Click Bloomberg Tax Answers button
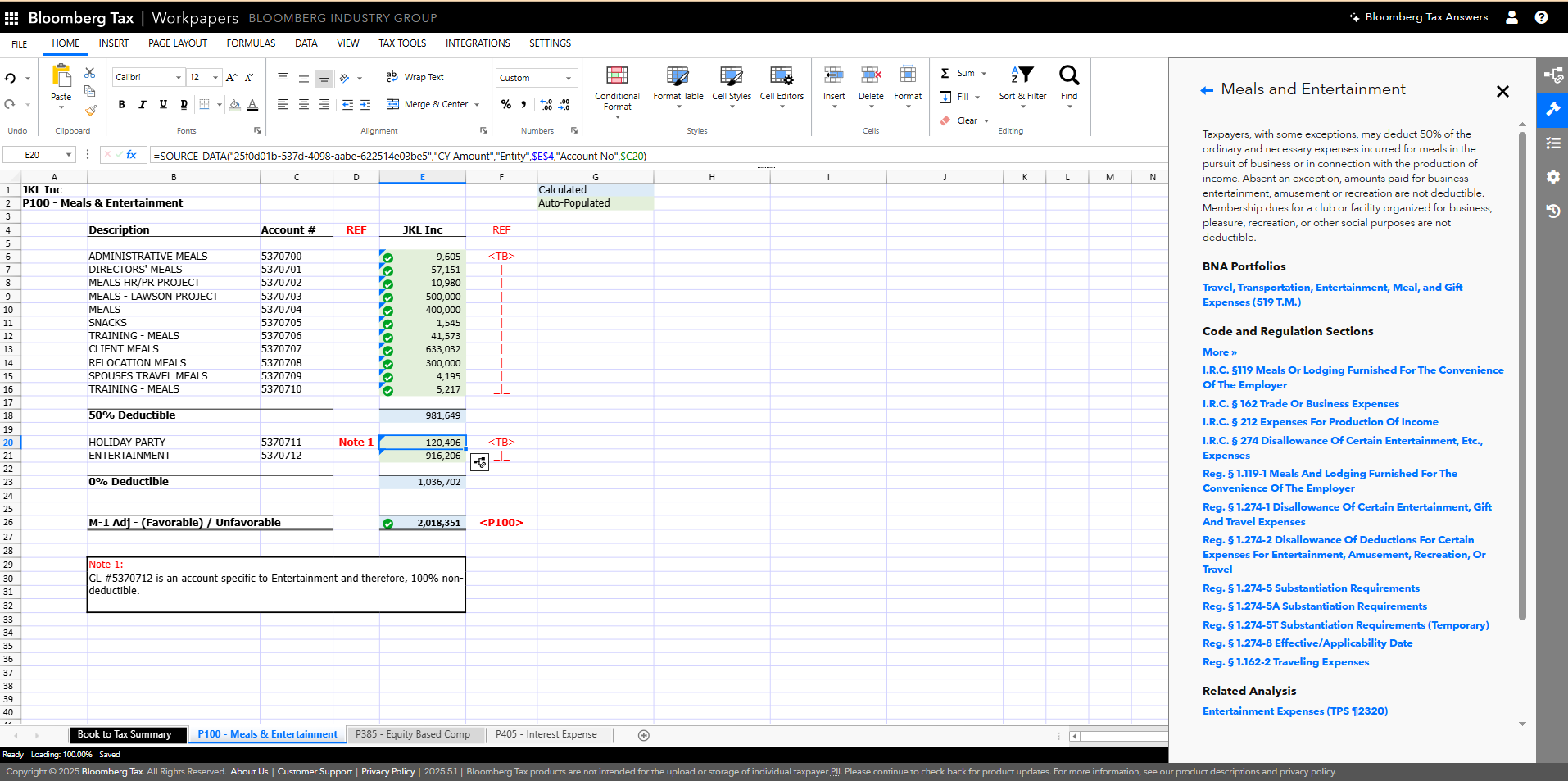1568x781 pixels. point(1418,17)
